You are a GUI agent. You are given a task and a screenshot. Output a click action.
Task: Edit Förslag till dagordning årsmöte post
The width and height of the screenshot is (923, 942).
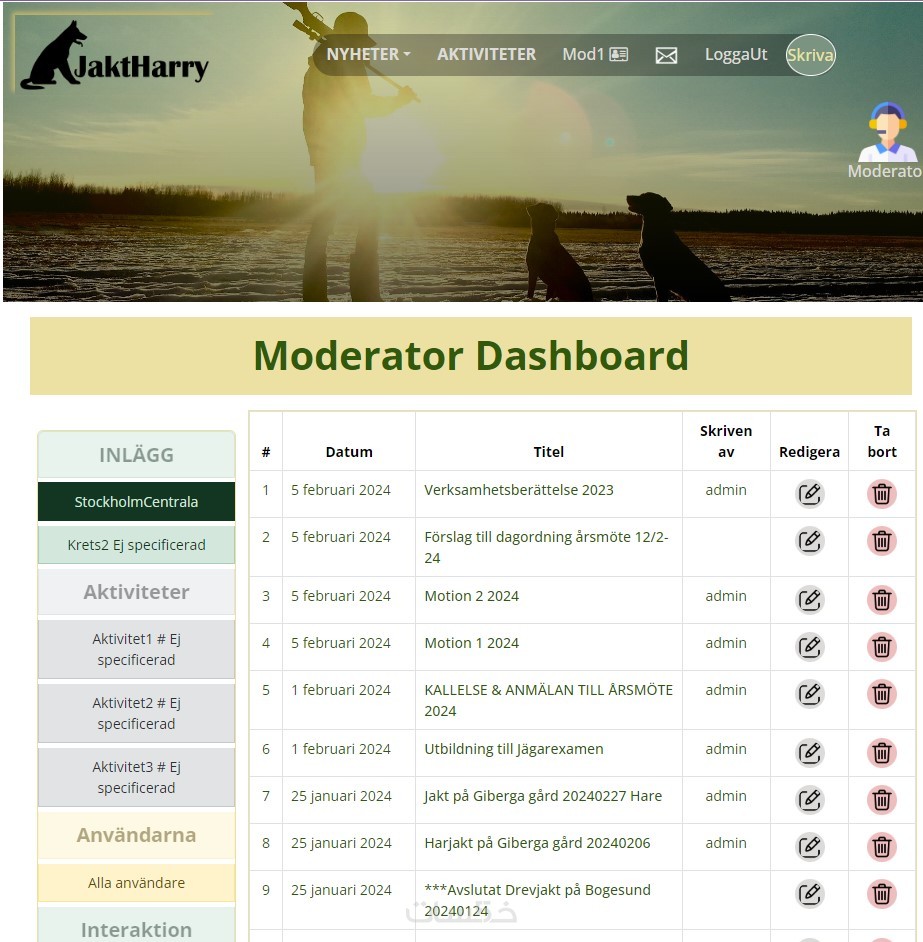[x=809, y=541]
